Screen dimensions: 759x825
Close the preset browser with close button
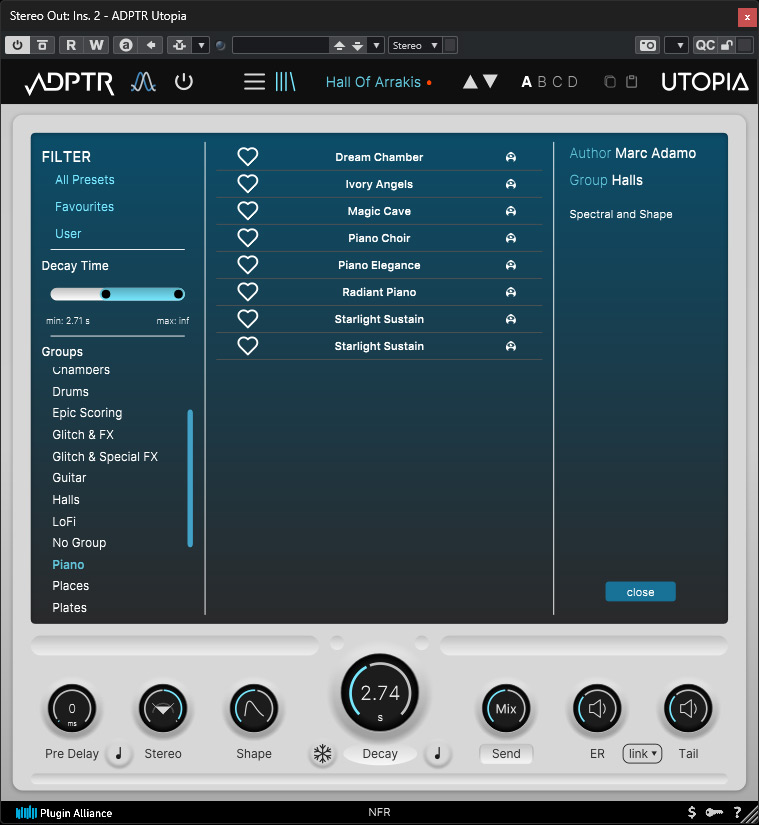pos(640,592)
